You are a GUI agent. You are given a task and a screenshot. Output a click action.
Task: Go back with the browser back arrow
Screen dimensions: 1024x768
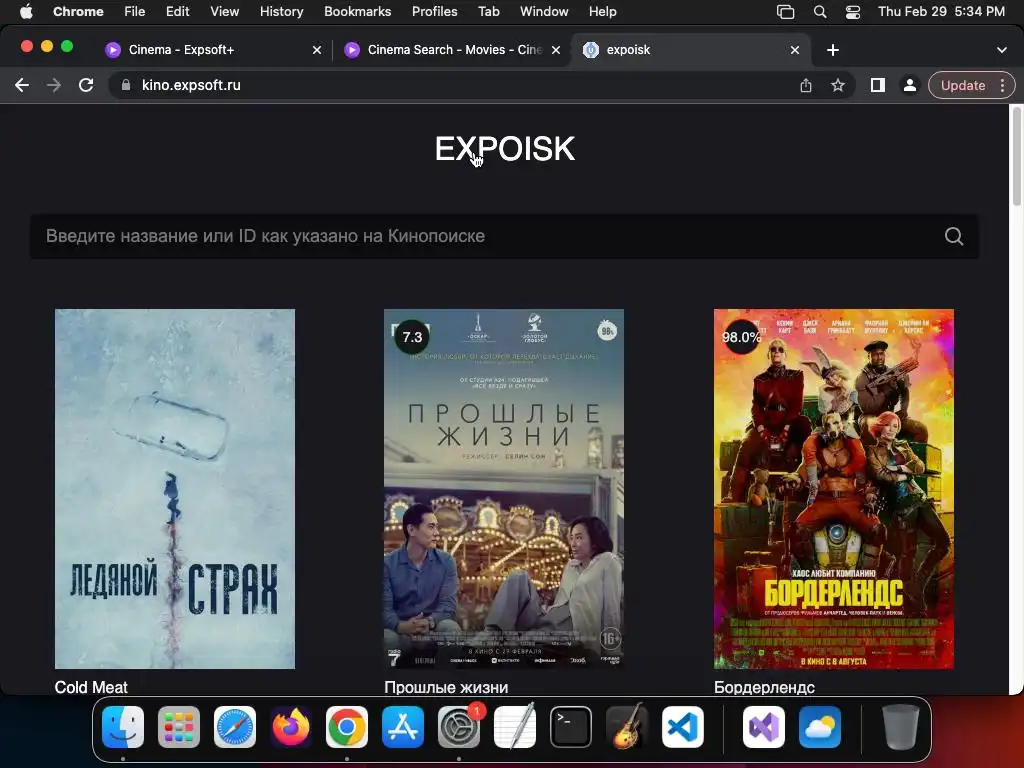coord(22,85)
